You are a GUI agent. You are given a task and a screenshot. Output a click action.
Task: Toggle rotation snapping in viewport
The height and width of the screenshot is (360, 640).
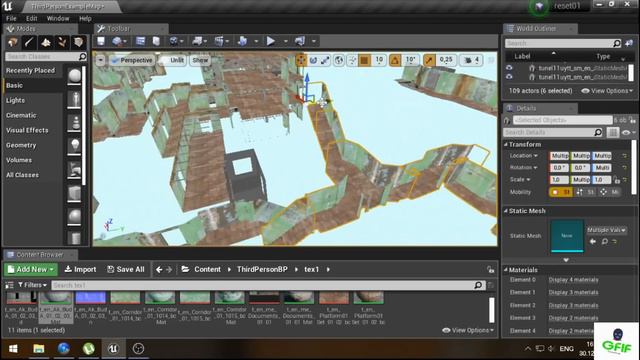tap(395, 60)
